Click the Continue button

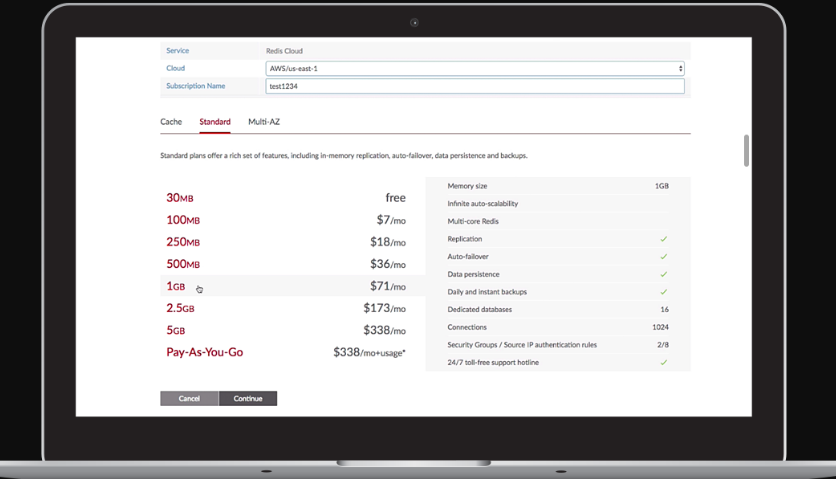[x=248, y=398]
